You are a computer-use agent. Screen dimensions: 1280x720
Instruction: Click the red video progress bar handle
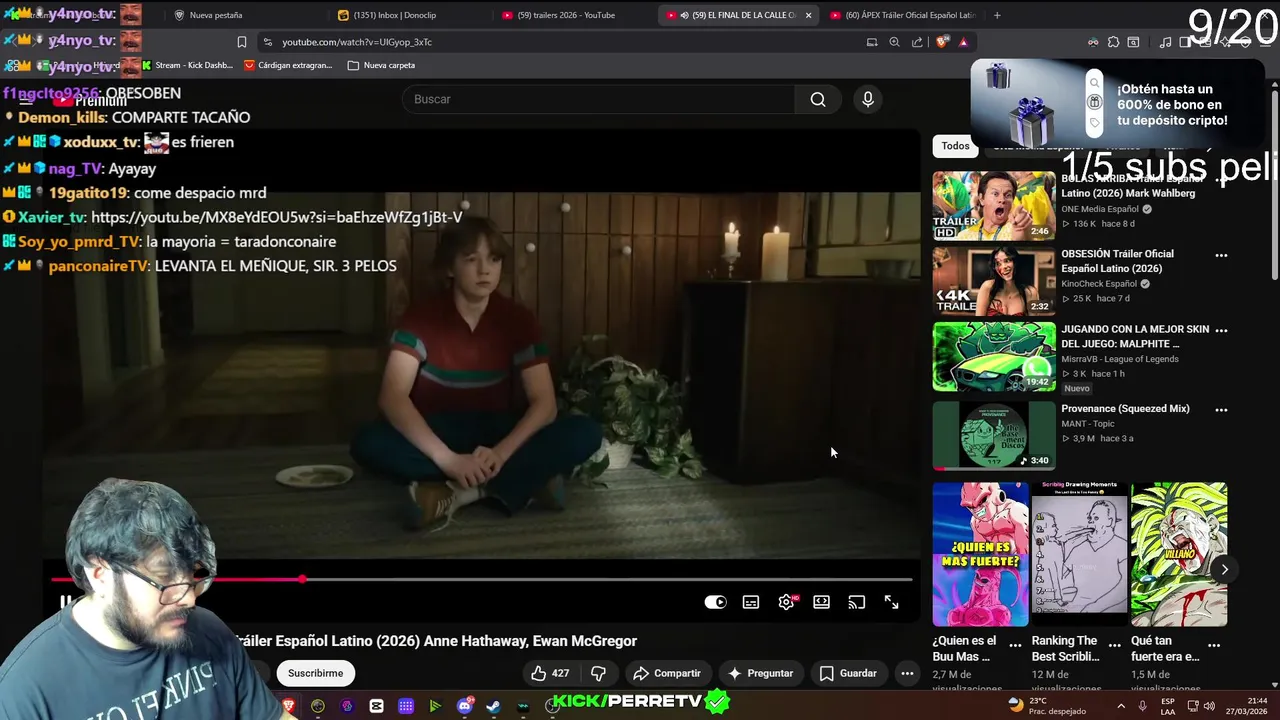click(302, 579)
